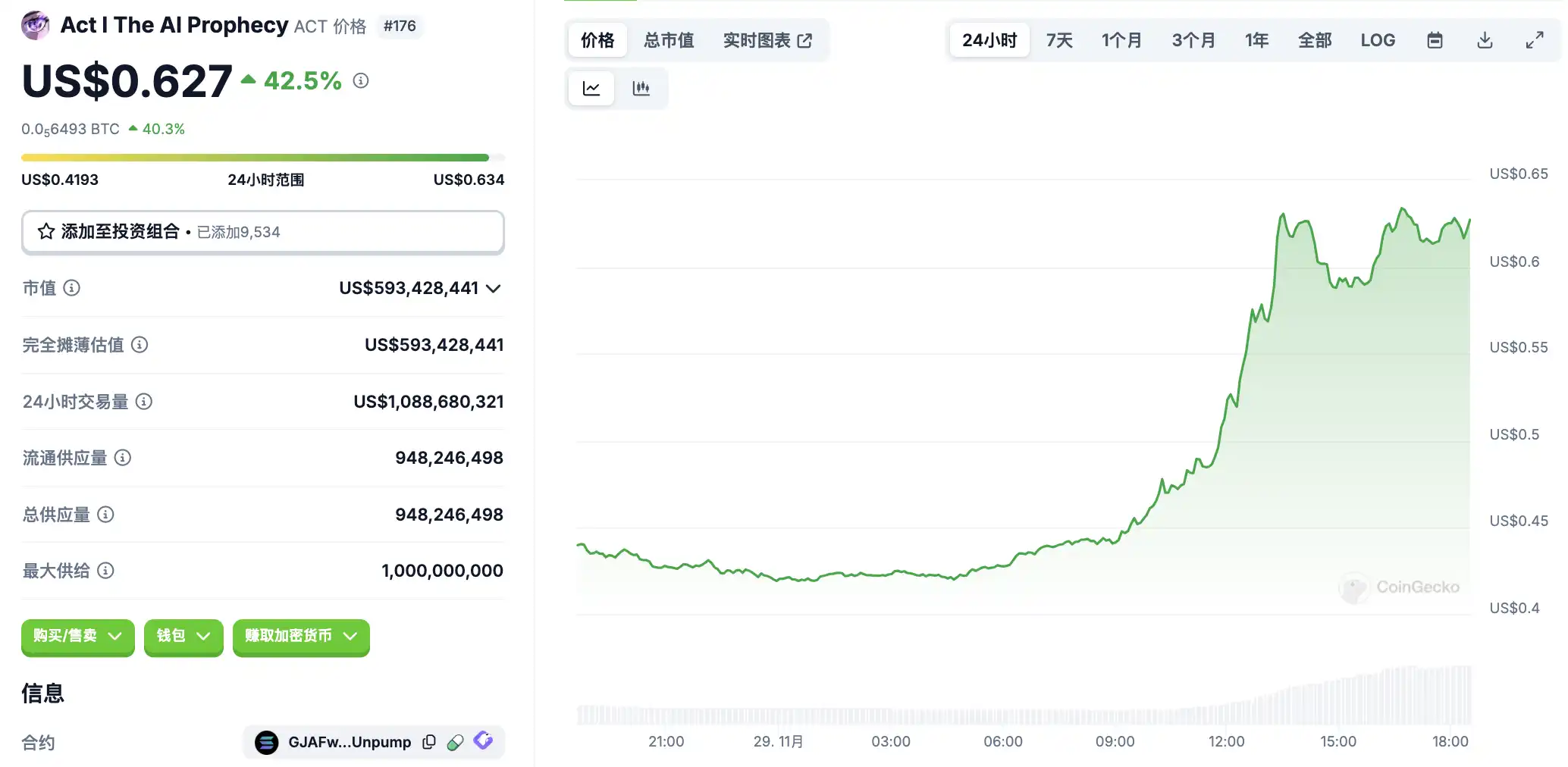Click the info icon beside 流通供应量

(x=123, y=458)
